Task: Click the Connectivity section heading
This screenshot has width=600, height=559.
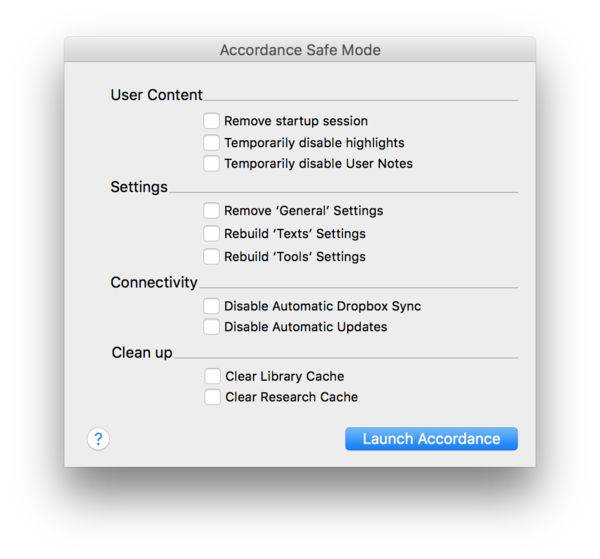Action: click(x=154, y=282)
